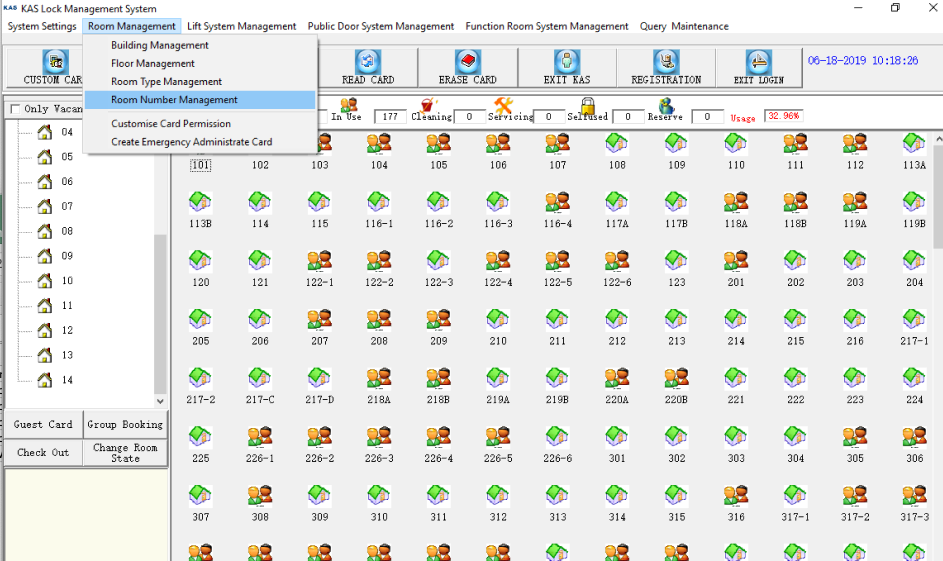Open Function Room System Management menu
Viewport: 943px width, 561px height.
tap(547, 26)
